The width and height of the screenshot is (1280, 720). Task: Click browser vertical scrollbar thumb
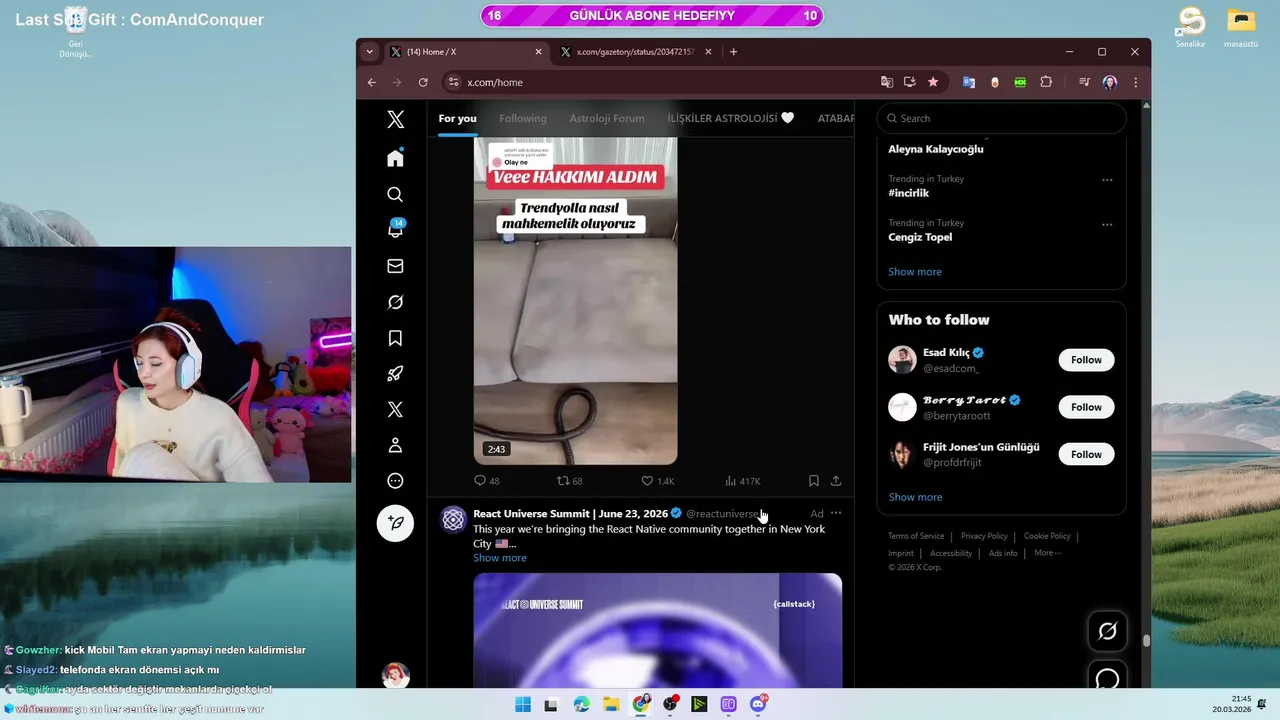[x=1147, y=641]
